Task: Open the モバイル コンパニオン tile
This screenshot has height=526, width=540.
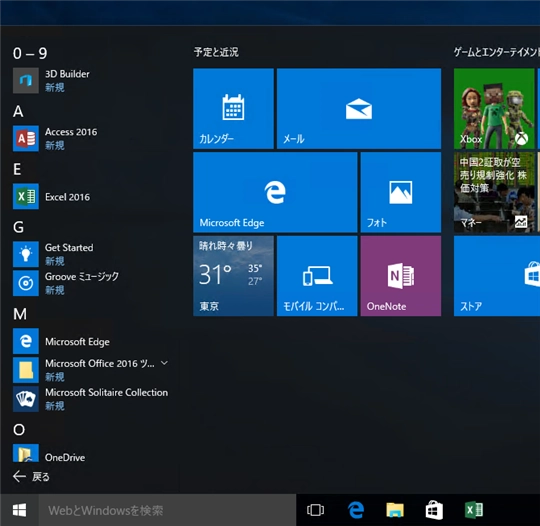Action: tap(317, 276)
